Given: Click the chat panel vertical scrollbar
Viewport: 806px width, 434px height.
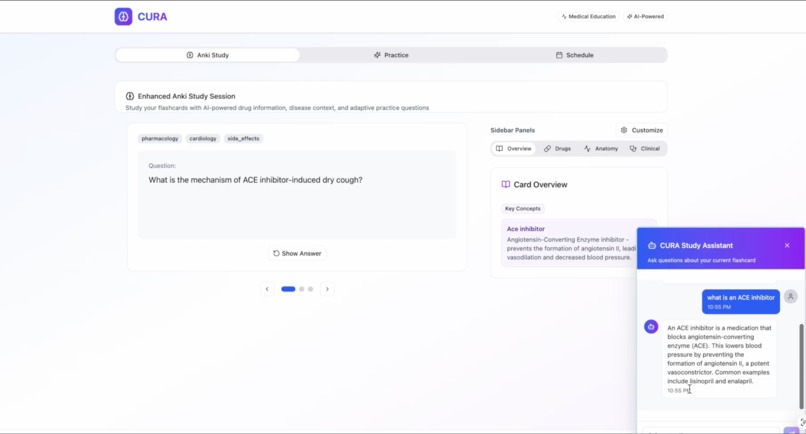Looking at the screenshot, I should [801, 367].
